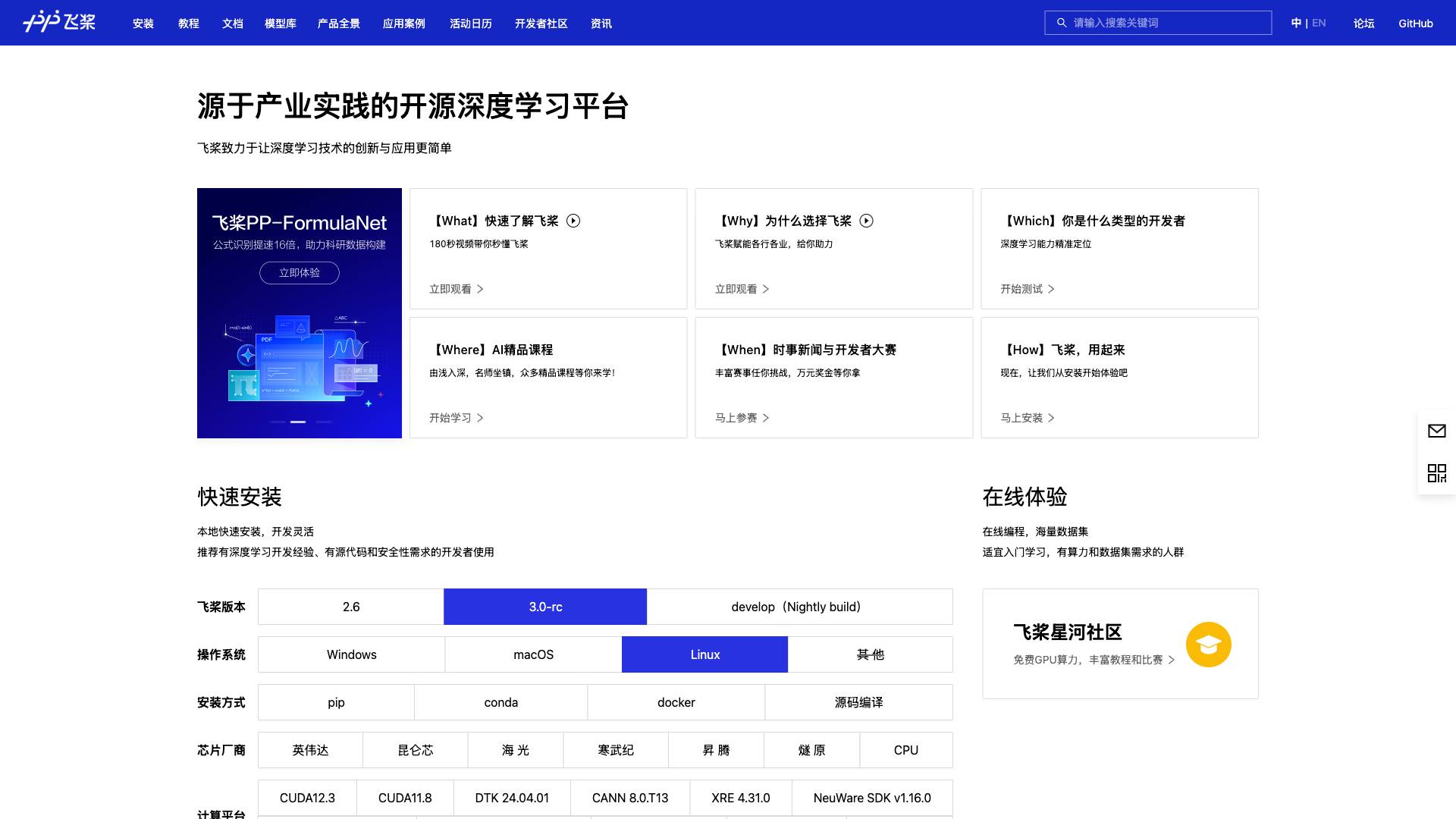1456x819 pixels.
Task: Click the PaddlePaddle 飞桨 logo
Action: click(59, 22)
